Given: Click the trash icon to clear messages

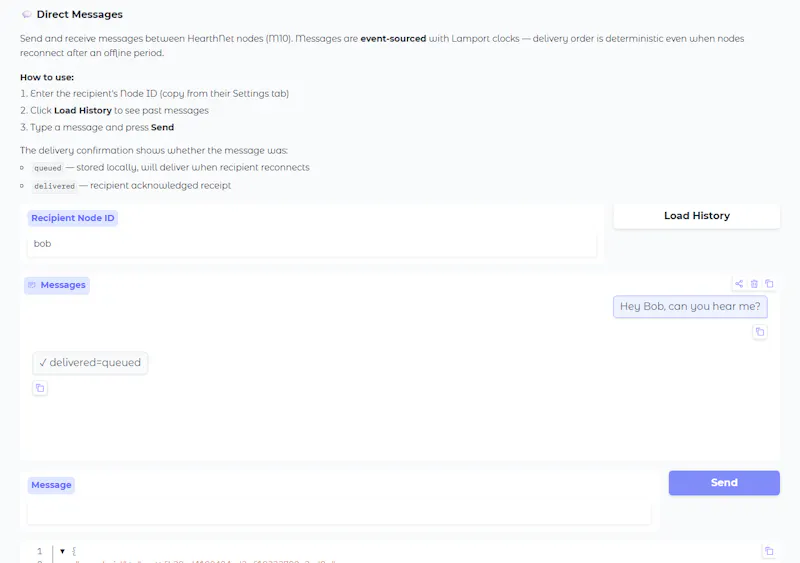Looking at the screenshot, I should click(754, 284).
